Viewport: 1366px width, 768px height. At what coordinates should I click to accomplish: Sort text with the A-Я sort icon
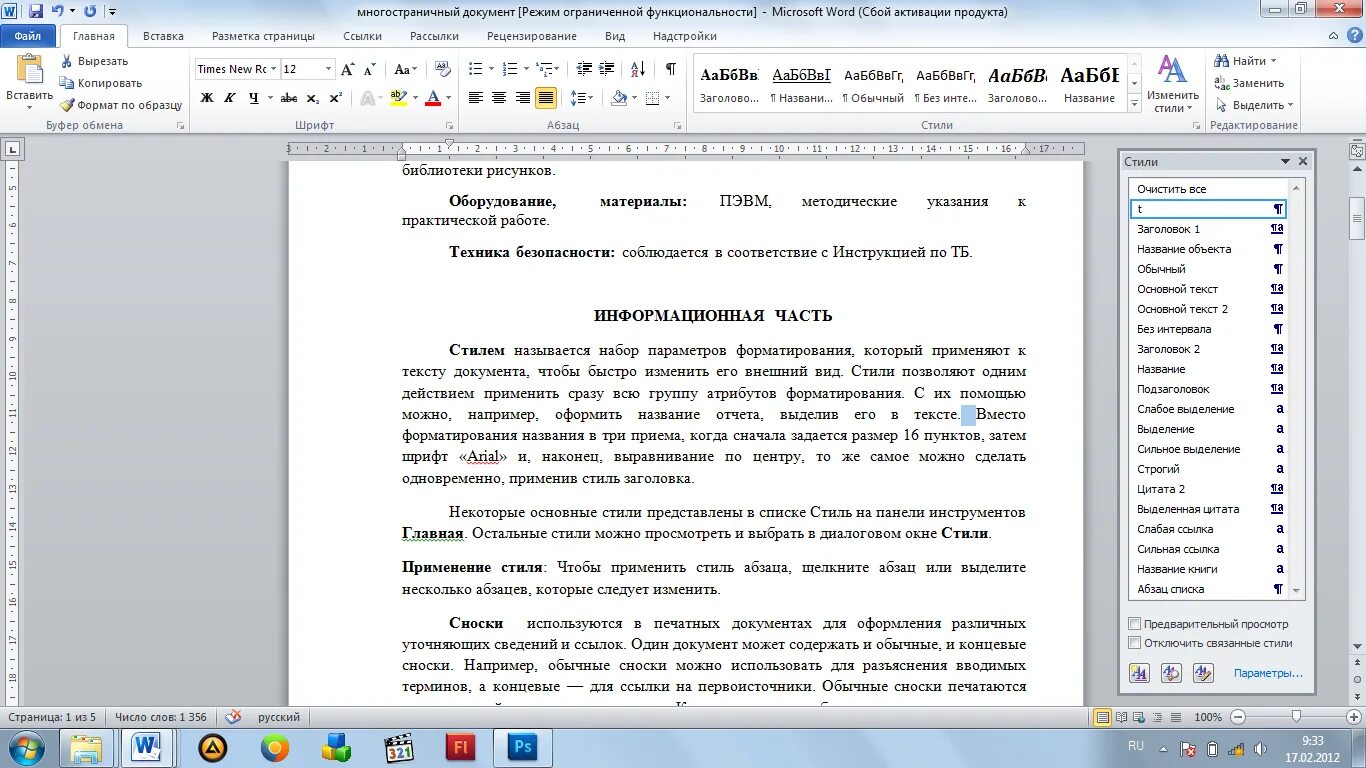(x=638, y=69)
